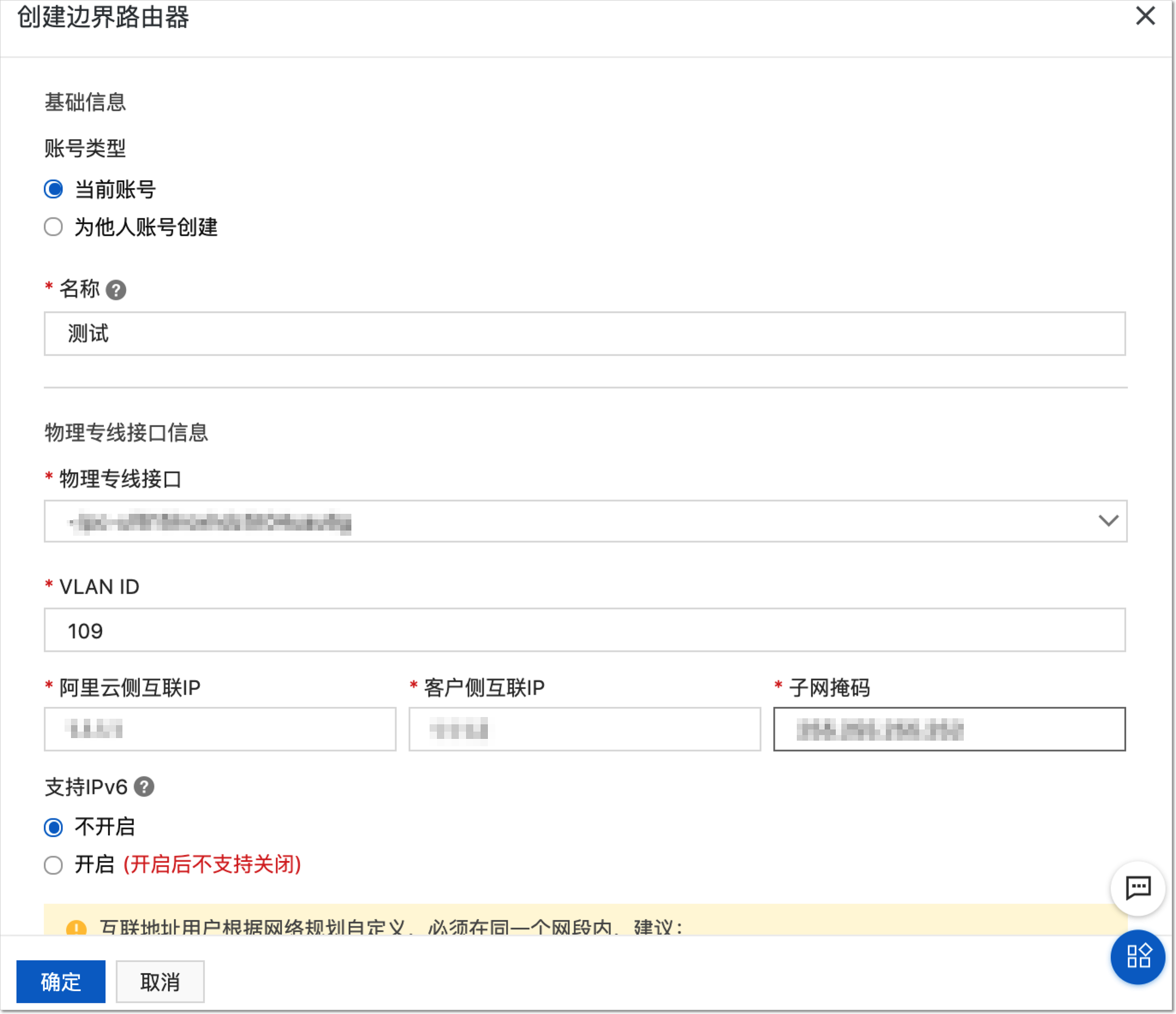Expand the 物理专线接口 dropdown
1176x1014 pixels.
tap(585, 521)
